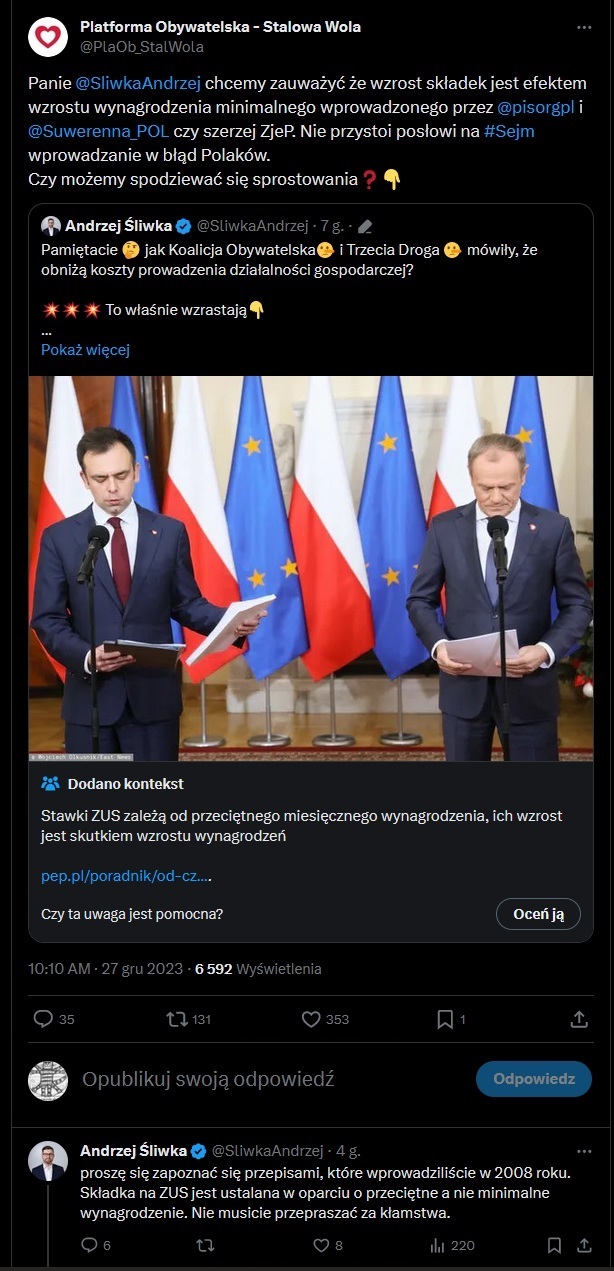Share Andrzej Śliwka's reply
The height and width of the screenshot is (1271, 614).
(584, 1245)
